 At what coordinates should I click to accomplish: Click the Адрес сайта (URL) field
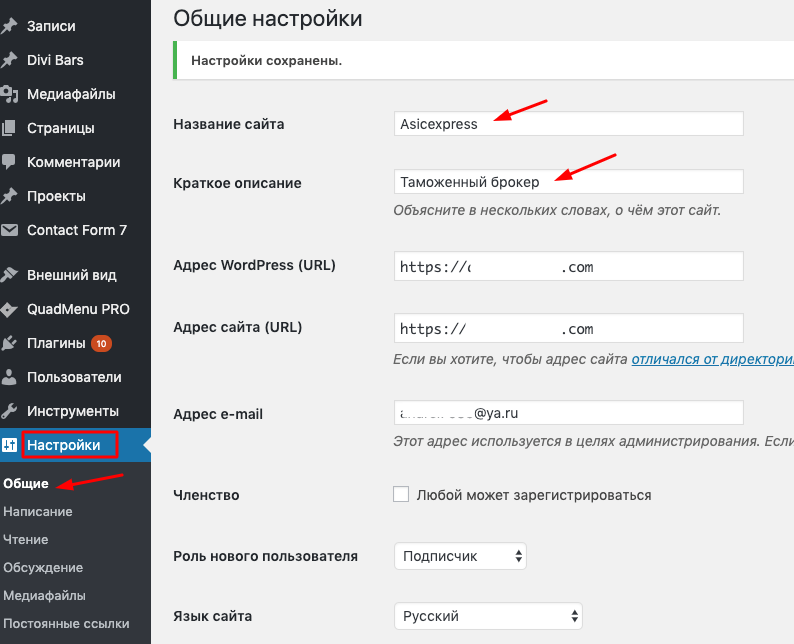569,328
